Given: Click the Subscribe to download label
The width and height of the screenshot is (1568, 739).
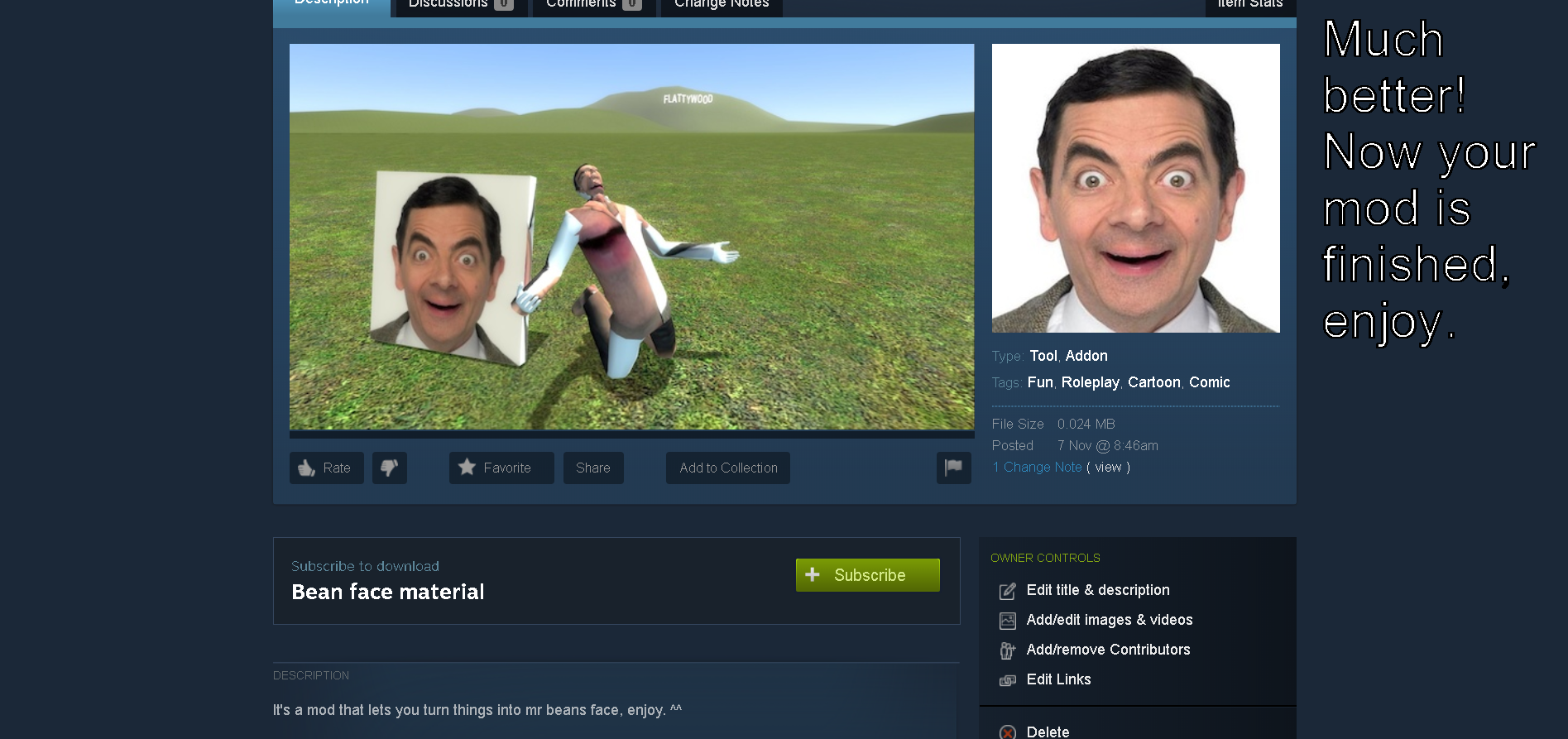Looking at the screenshot, I should click(365, 566).
